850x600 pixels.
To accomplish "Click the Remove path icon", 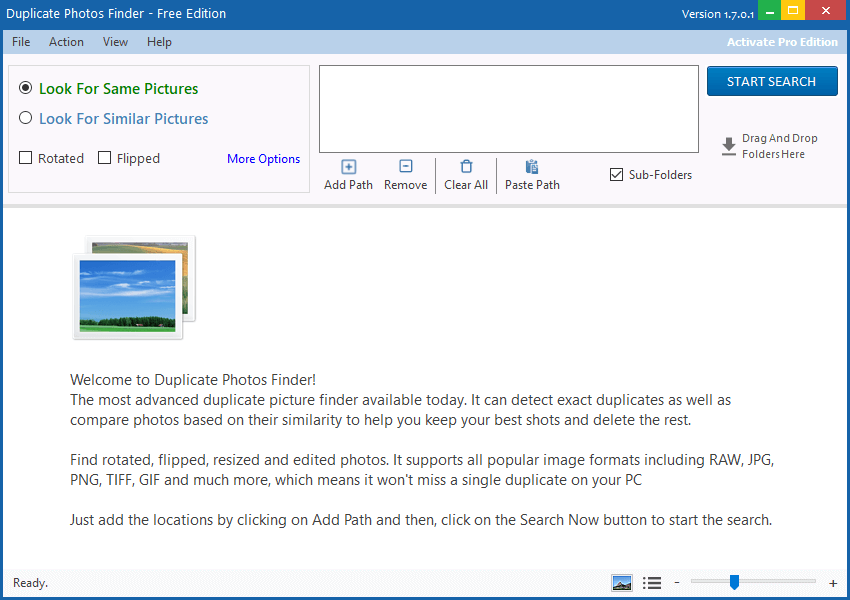I will (405, 168).
